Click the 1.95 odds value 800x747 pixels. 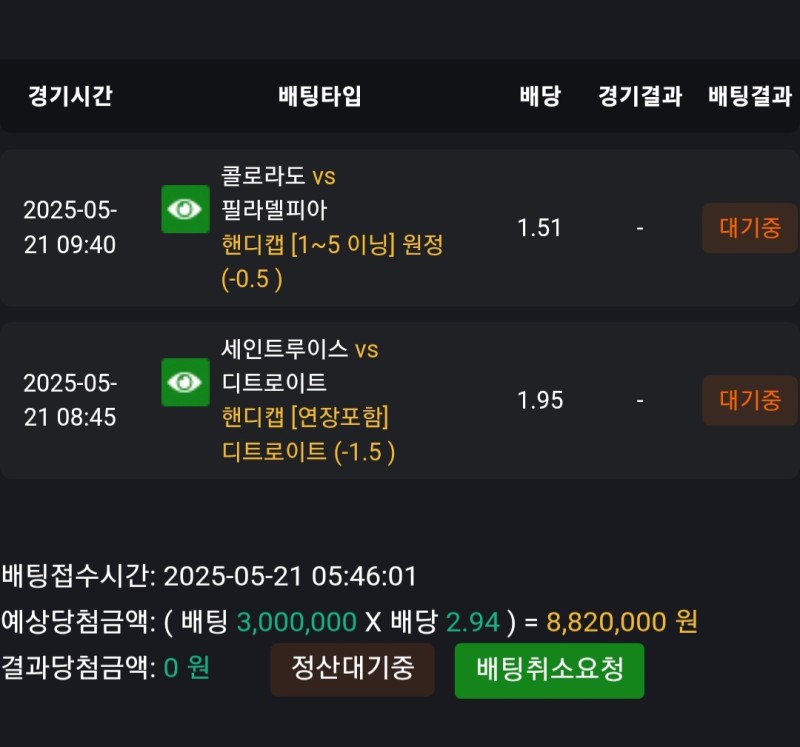540,401
